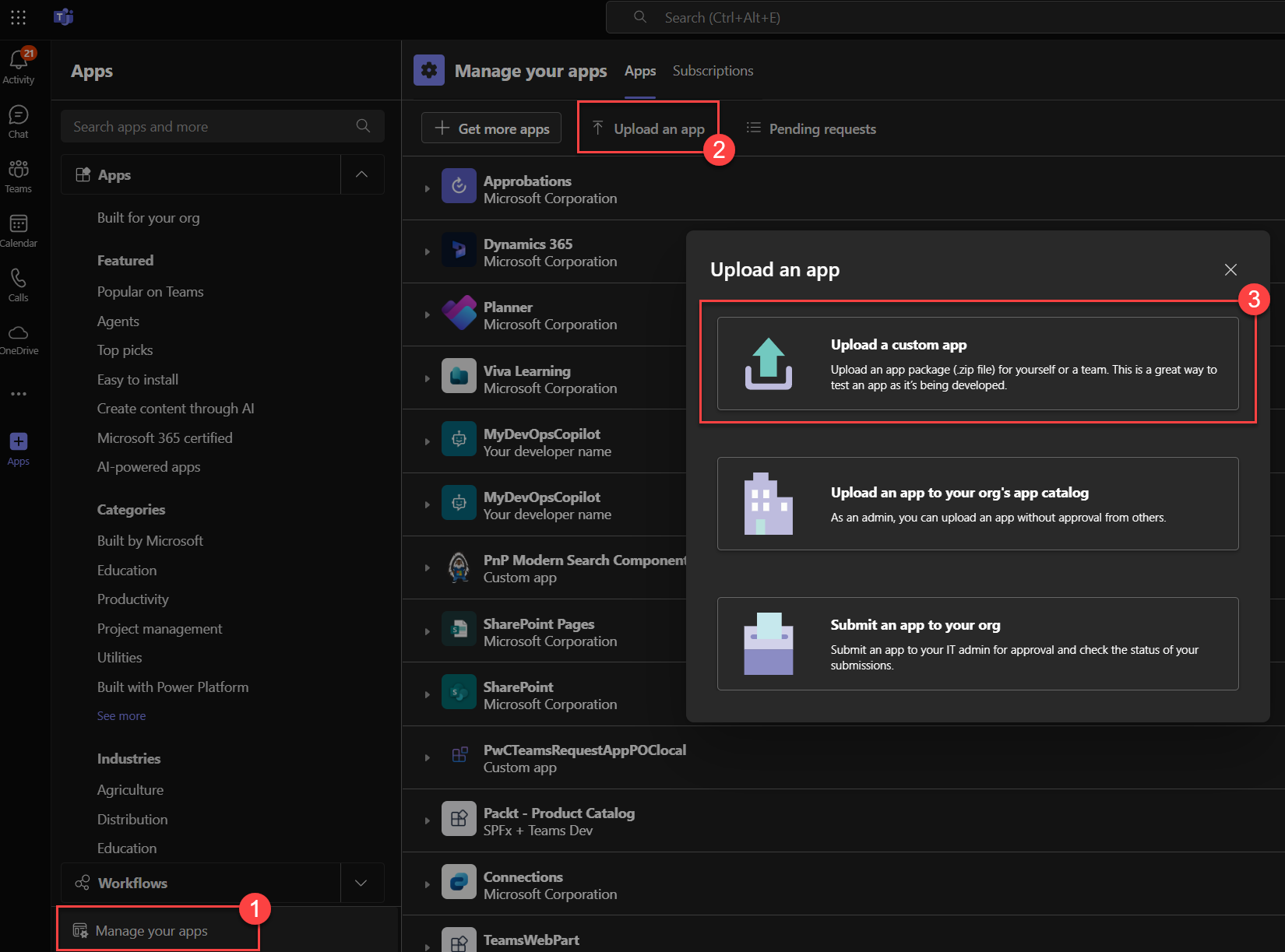Image resolution: width=1285 pixels, height=952 pixels.
Task: Open the Agents category
Action: coord(118,321)
